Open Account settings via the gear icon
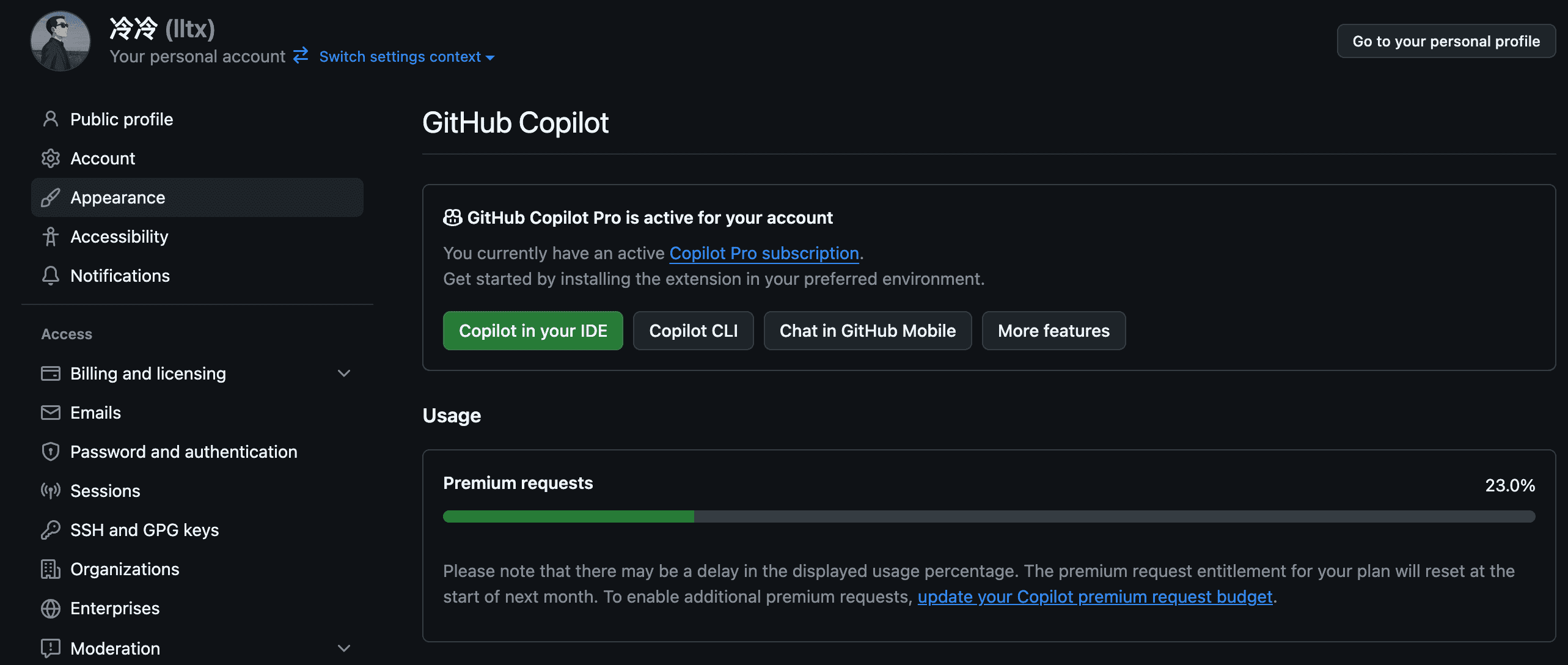The height and width of the screenshot is (665, 1568). (51, 158)
